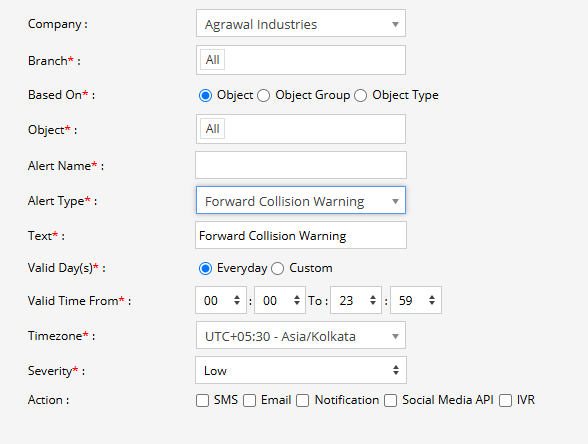Click the start minute stepper arrows
This screenshot has height=444, width=588.
[x=297, y=300]
